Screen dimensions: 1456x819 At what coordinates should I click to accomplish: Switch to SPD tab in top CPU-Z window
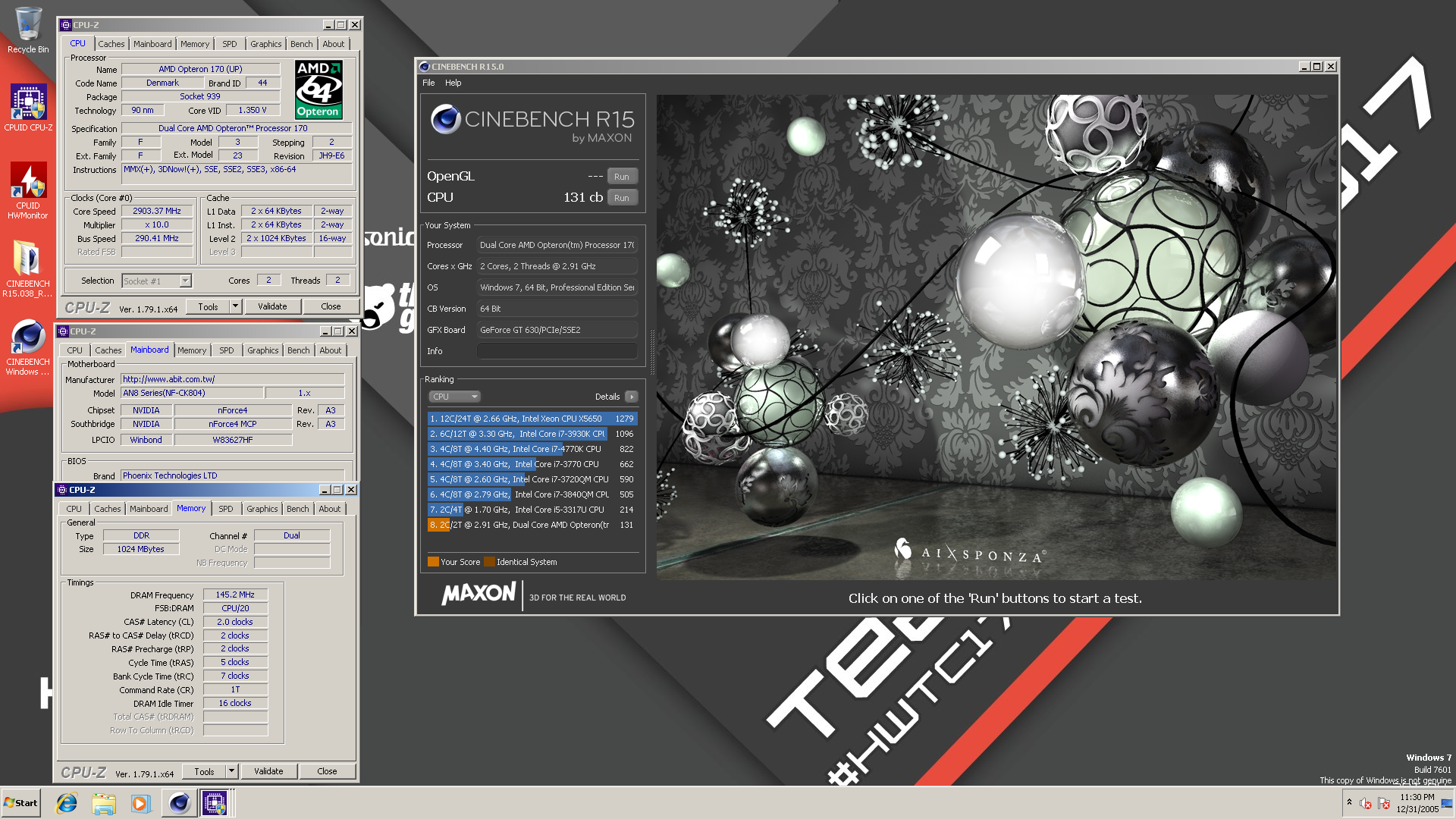tap(230, 44)
